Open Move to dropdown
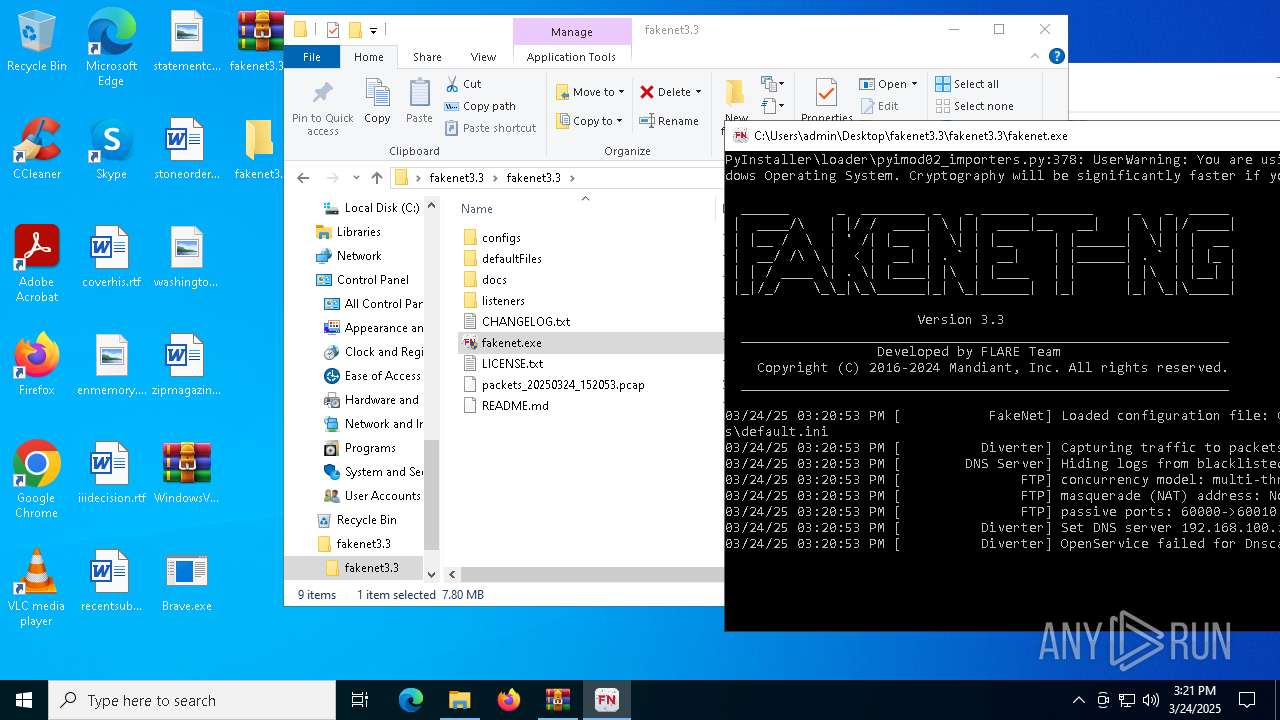Viewport: 1280px width, 720px height. pyautogui.click(x=590, y=92)
